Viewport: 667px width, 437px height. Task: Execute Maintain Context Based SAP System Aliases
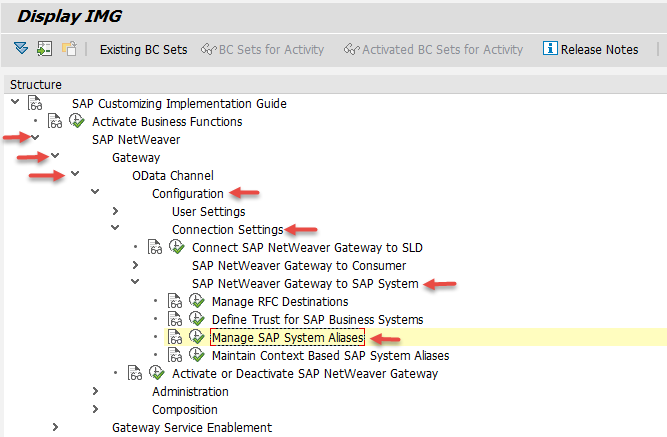[197, 356]
